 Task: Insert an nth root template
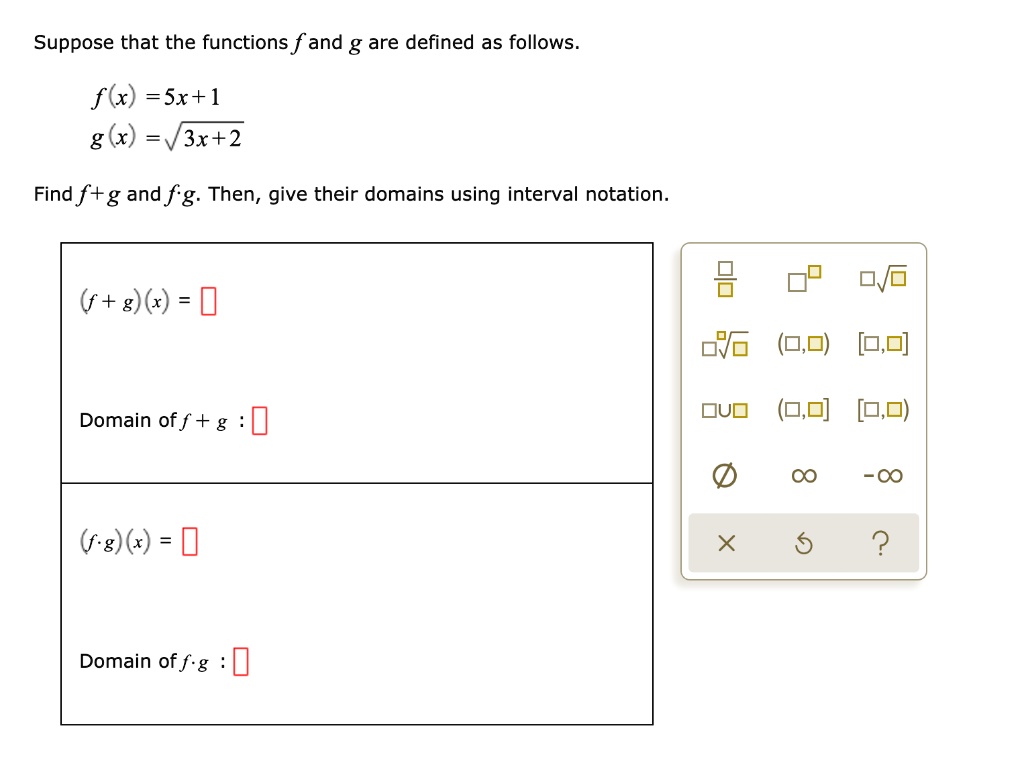[x=727, y=346]
